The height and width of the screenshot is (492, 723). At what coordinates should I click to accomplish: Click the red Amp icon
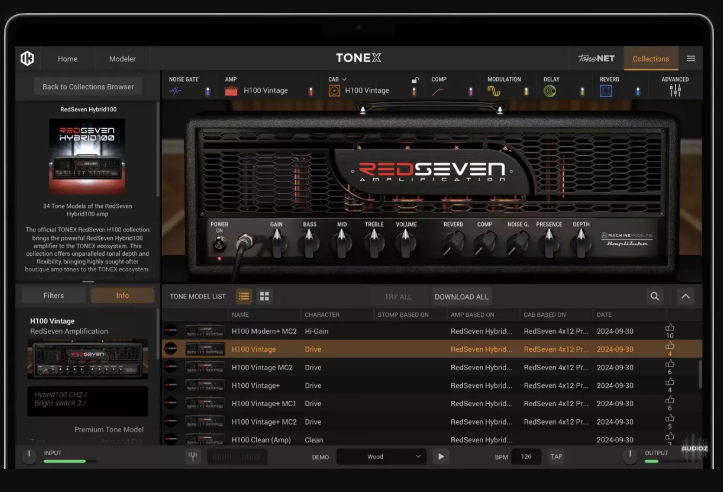231,91
